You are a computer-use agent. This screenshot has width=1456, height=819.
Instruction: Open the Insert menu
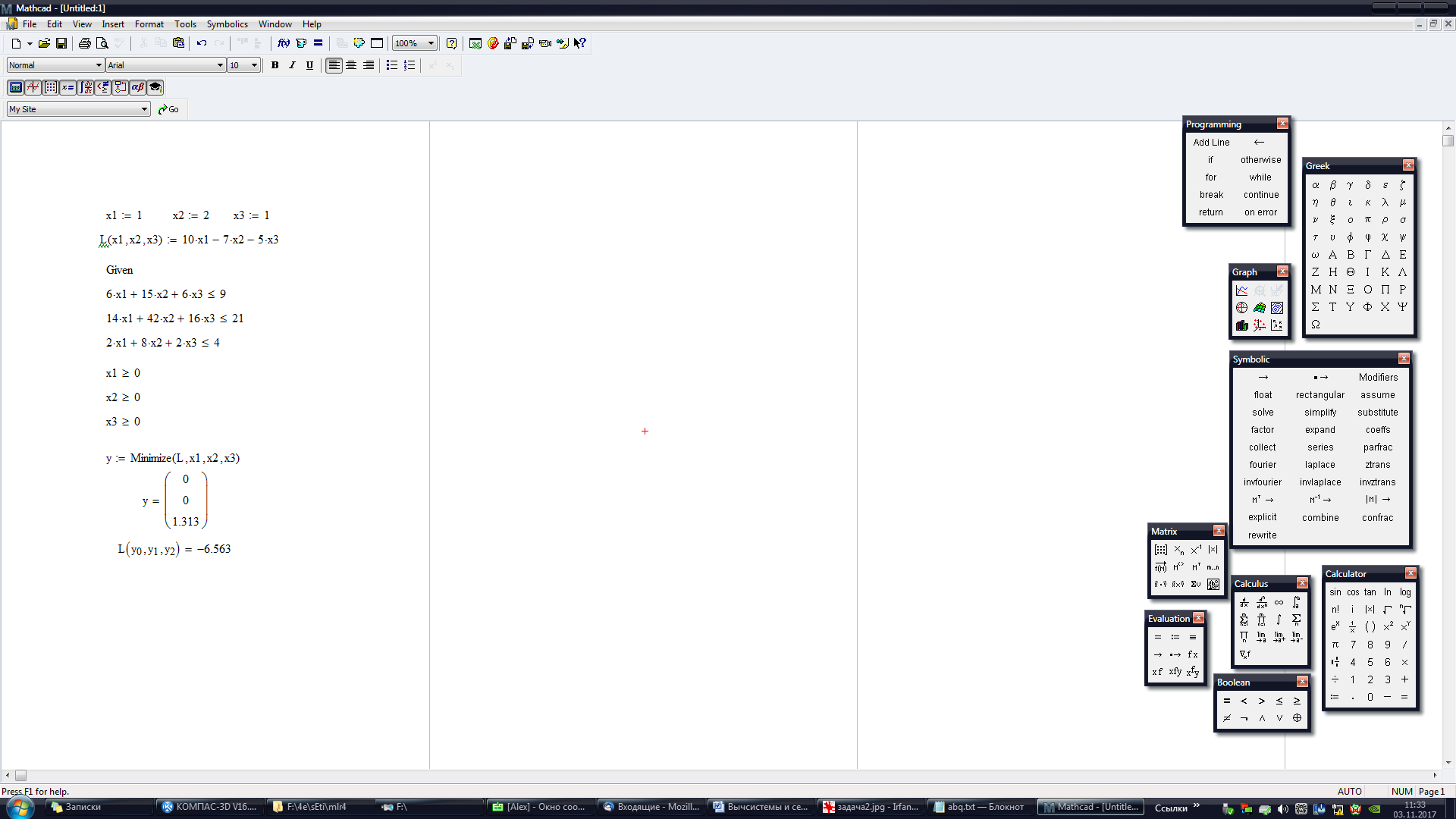point(113,24)
